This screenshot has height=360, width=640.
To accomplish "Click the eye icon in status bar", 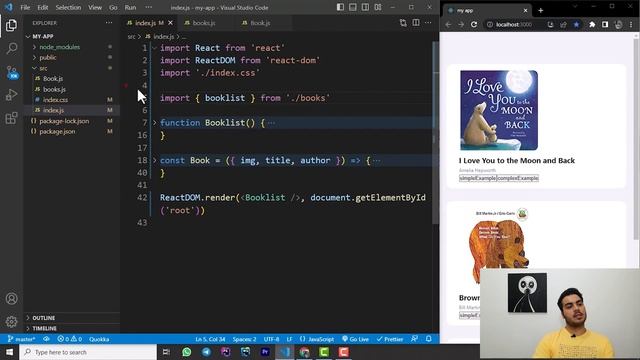I will coord(47,339).
